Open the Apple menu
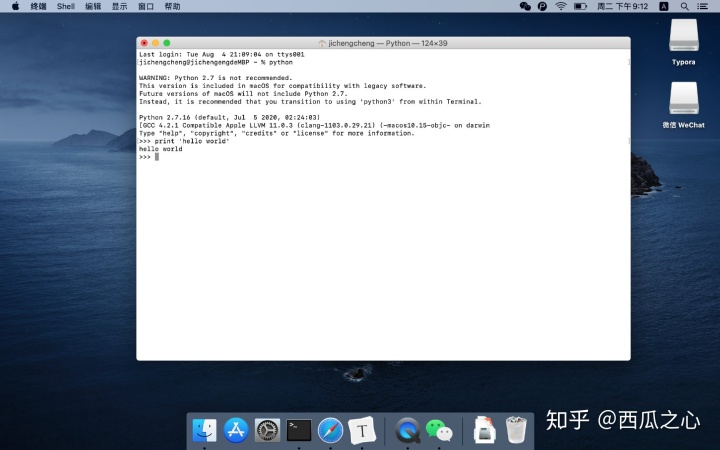This screenshot has width=720, height=450. 16,6
